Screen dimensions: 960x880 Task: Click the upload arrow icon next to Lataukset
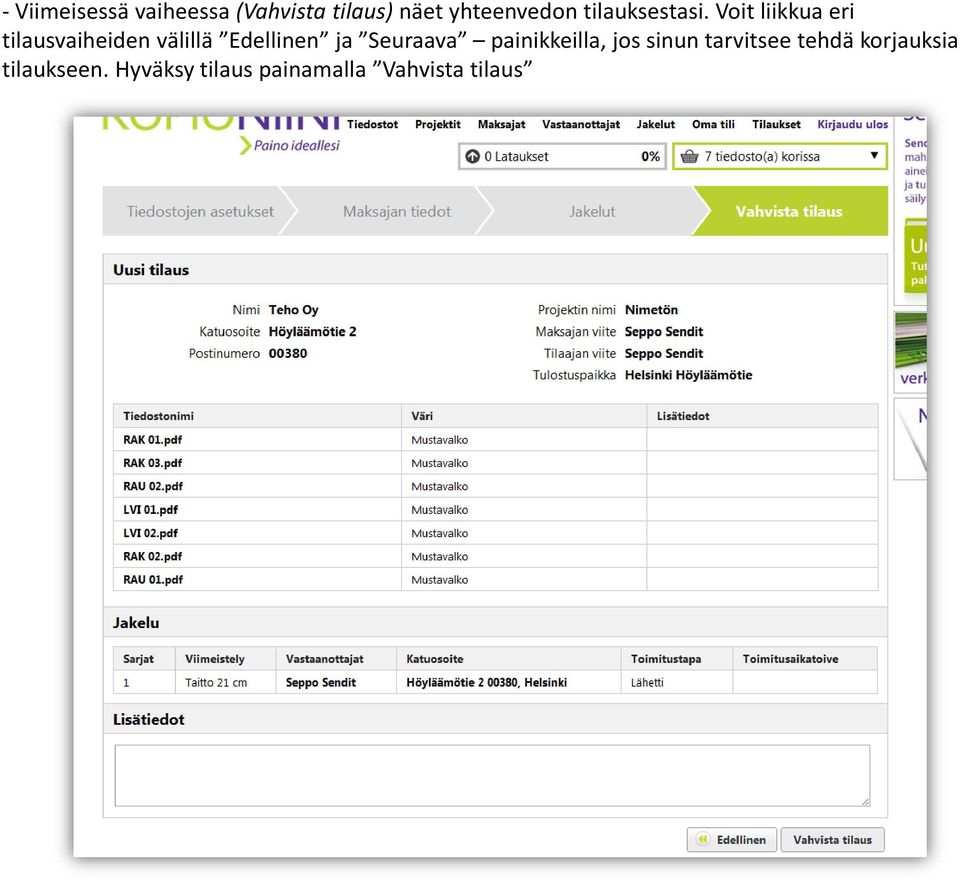pyautogui.click(x=473, y=156)
